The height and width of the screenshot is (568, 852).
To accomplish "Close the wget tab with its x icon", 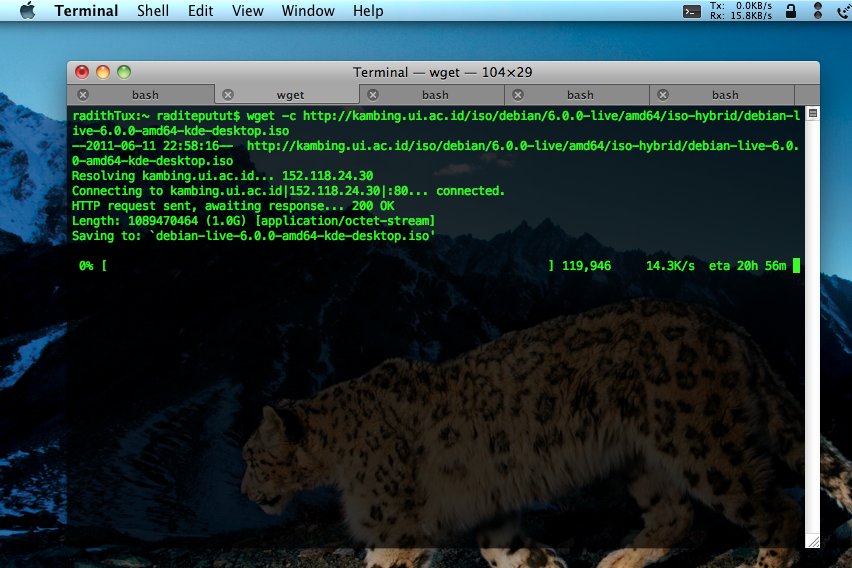I will pyautogui.click(x=228, y=95).
